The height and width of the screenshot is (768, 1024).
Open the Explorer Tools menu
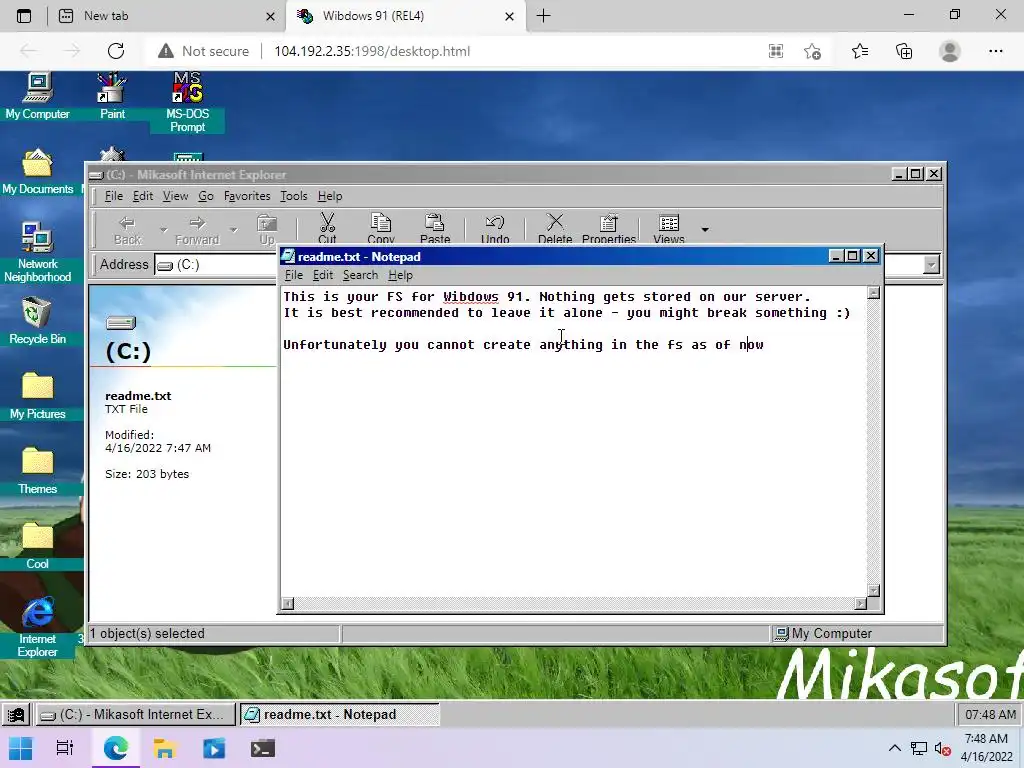(x=294, y=196)
